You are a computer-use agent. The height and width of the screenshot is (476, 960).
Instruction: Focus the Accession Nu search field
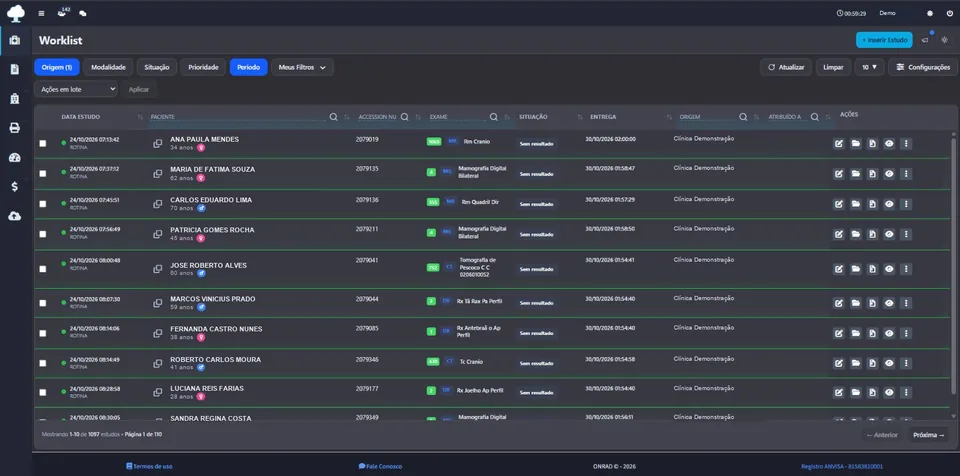[x=377, y=117]
